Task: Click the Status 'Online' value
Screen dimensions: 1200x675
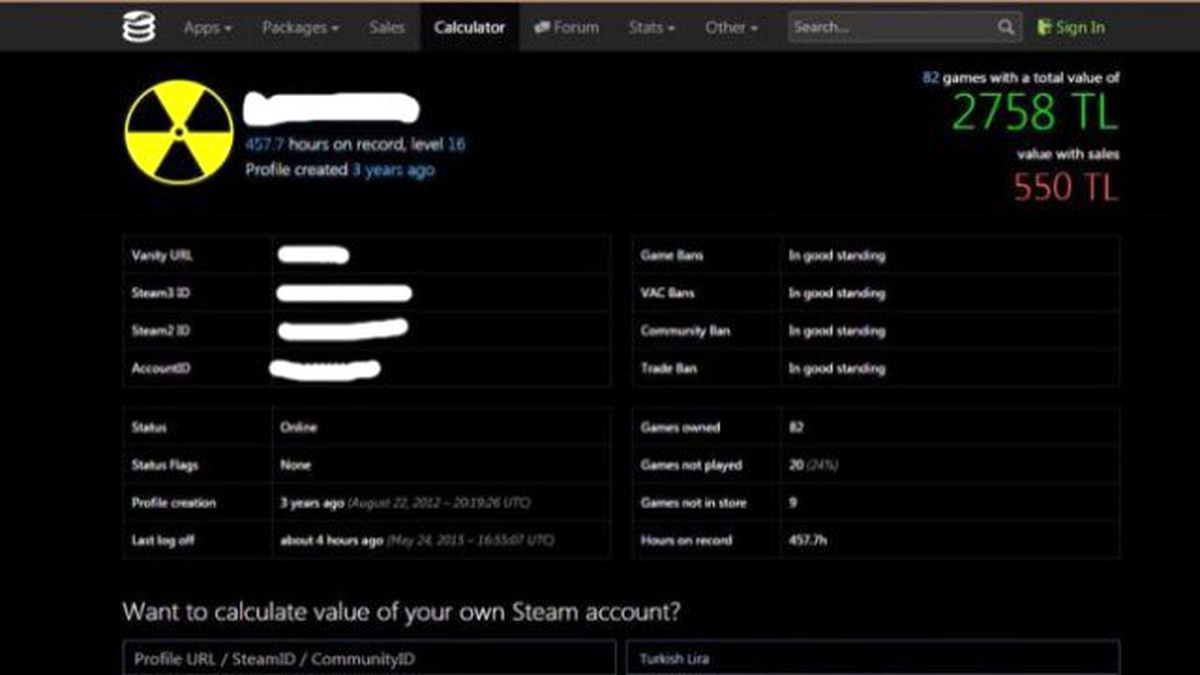Action: [298, 427]
